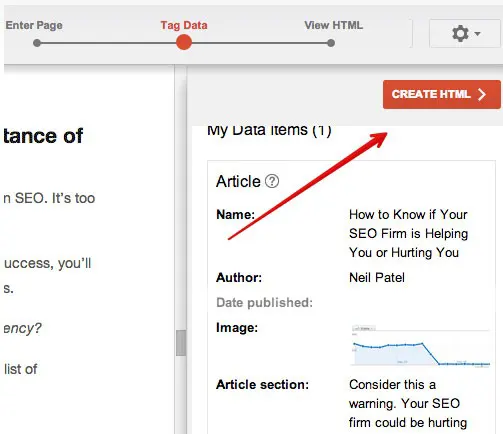The width and height of the screenshot is (503, 434).
Task: Click the Article item heading
Action: pyautogui.click(x=238, y=182)
